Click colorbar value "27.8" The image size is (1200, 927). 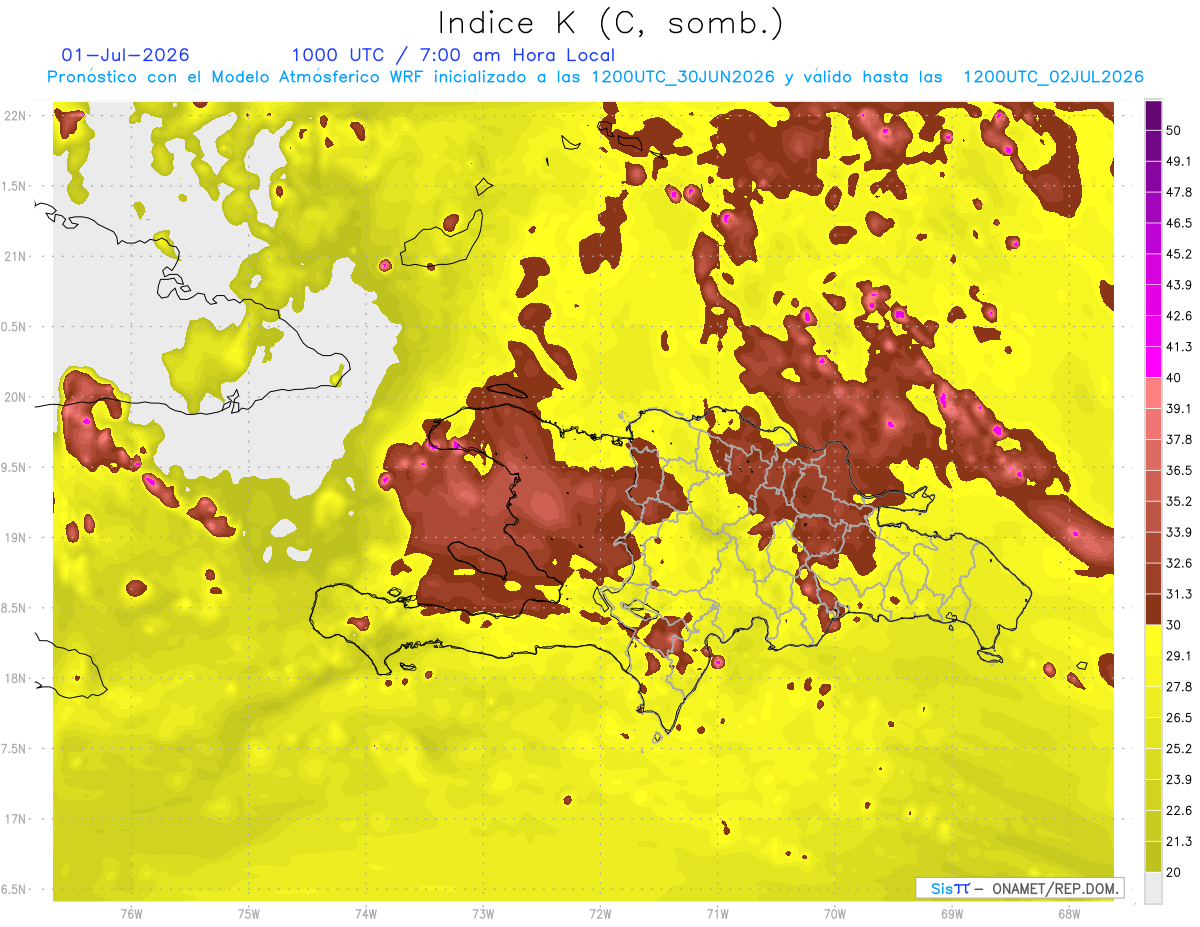[1178, 687]
